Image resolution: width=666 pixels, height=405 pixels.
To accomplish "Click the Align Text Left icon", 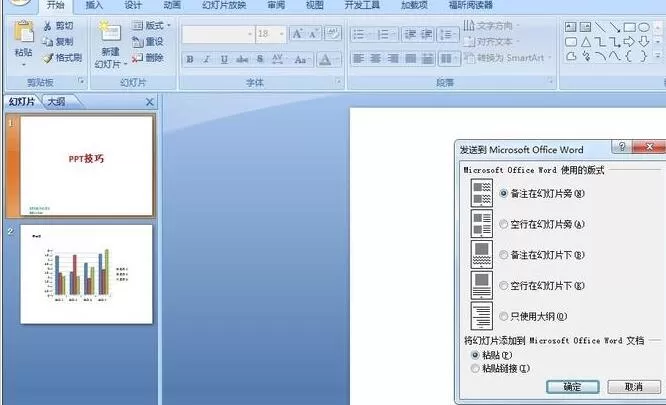I will (358, 58).
